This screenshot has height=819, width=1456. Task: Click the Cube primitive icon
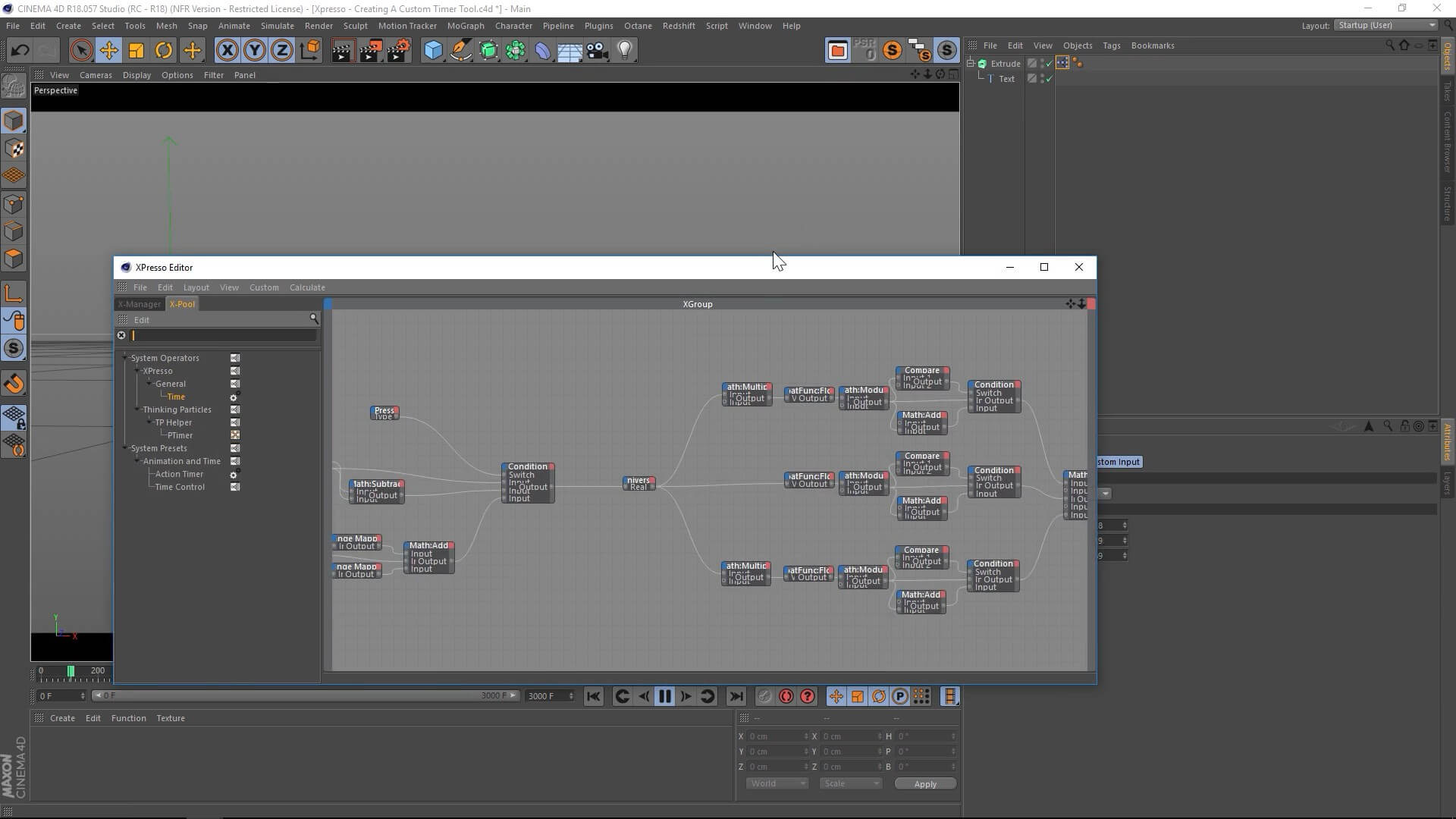point(433,51)
